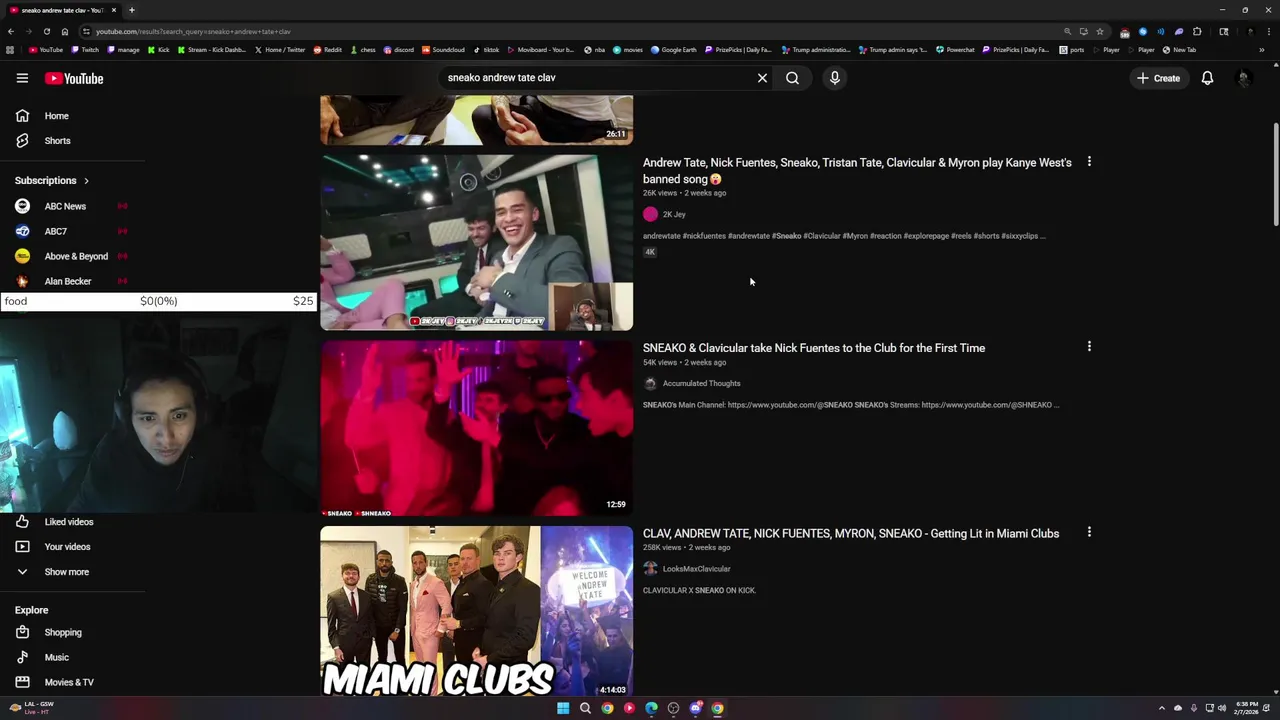Clear the search query with the X
Viewport: 1280px width, 720px height.
click(762, 78)
